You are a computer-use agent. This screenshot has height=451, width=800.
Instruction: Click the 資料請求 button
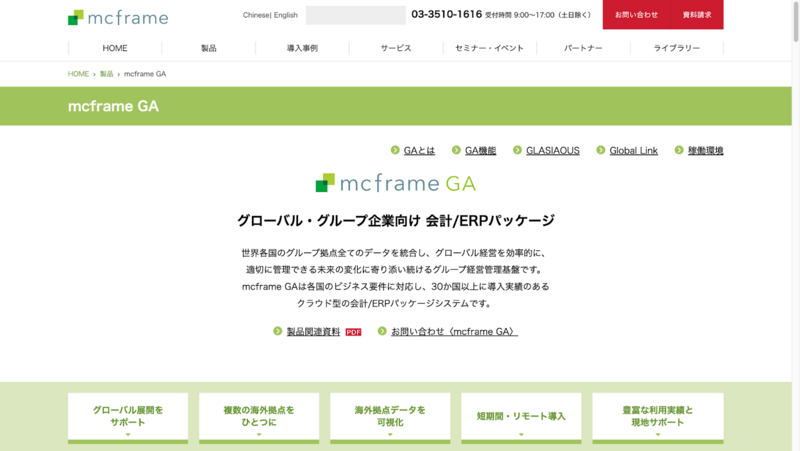pos(697,15)
